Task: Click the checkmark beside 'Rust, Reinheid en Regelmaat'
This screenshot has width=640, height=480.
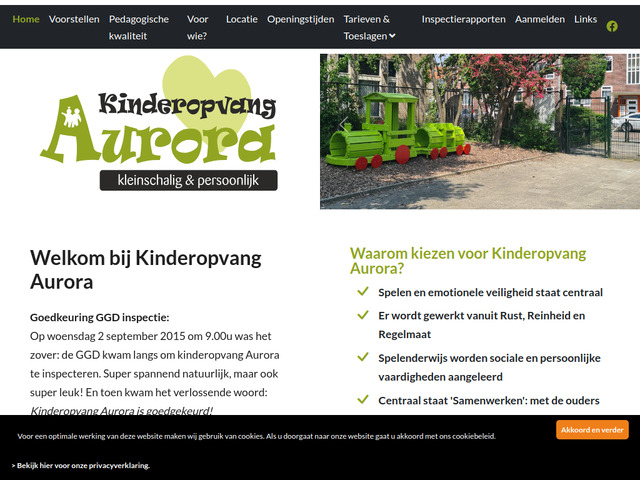Action: point(362,315)
